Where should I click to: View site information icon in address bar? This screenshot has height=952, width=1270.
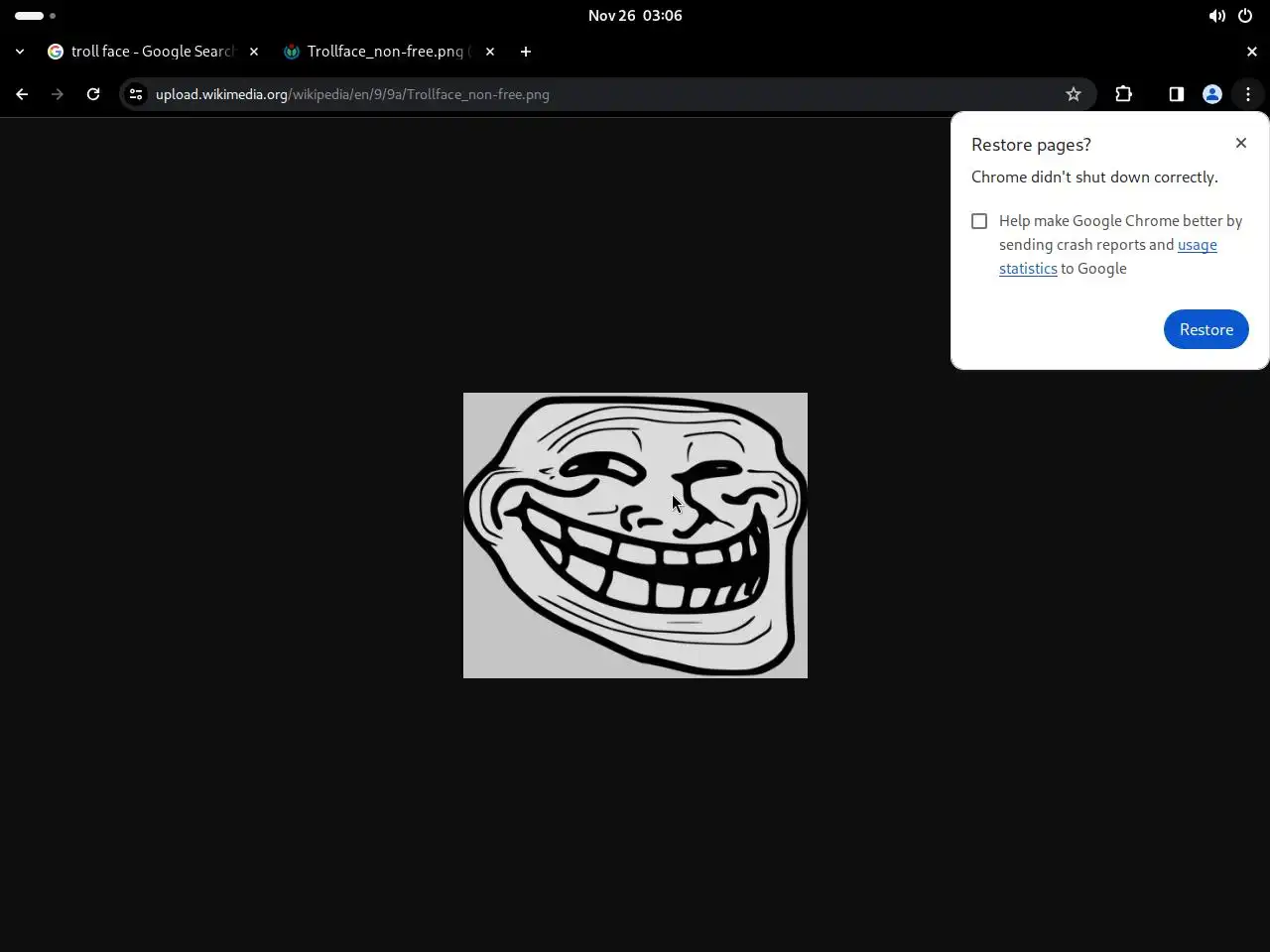point(136,94)
